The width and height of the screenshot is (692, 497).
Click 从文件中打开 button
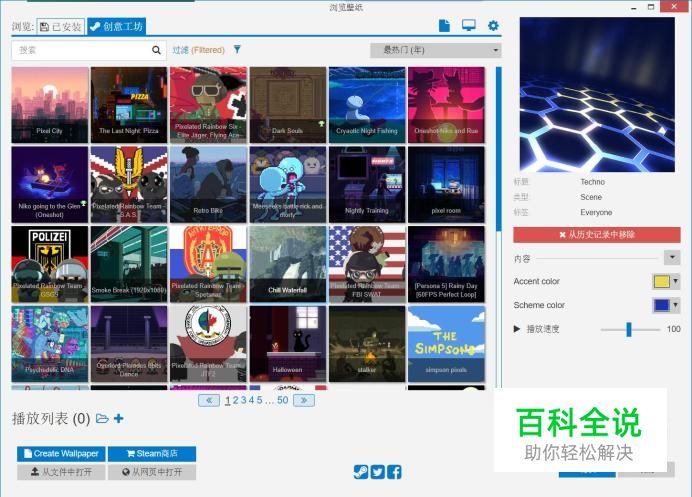coord(61,472)
